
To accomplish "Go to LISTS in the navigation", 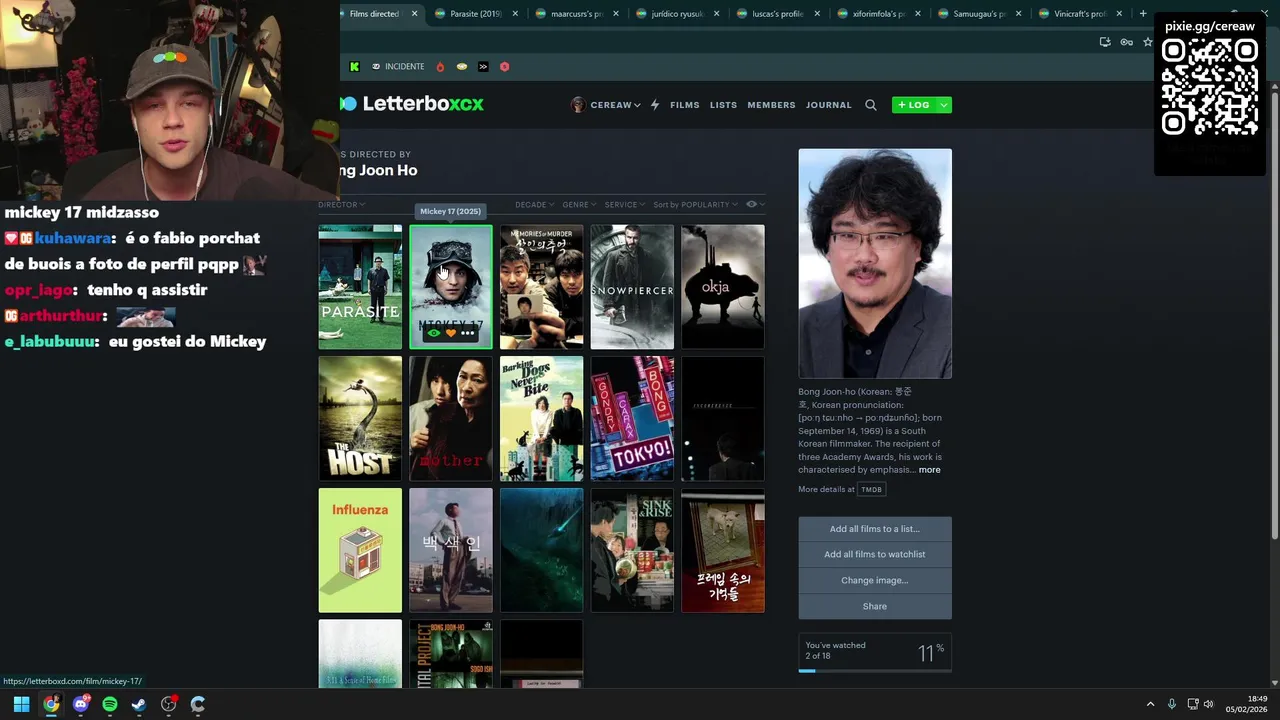I will coord(724,105).
